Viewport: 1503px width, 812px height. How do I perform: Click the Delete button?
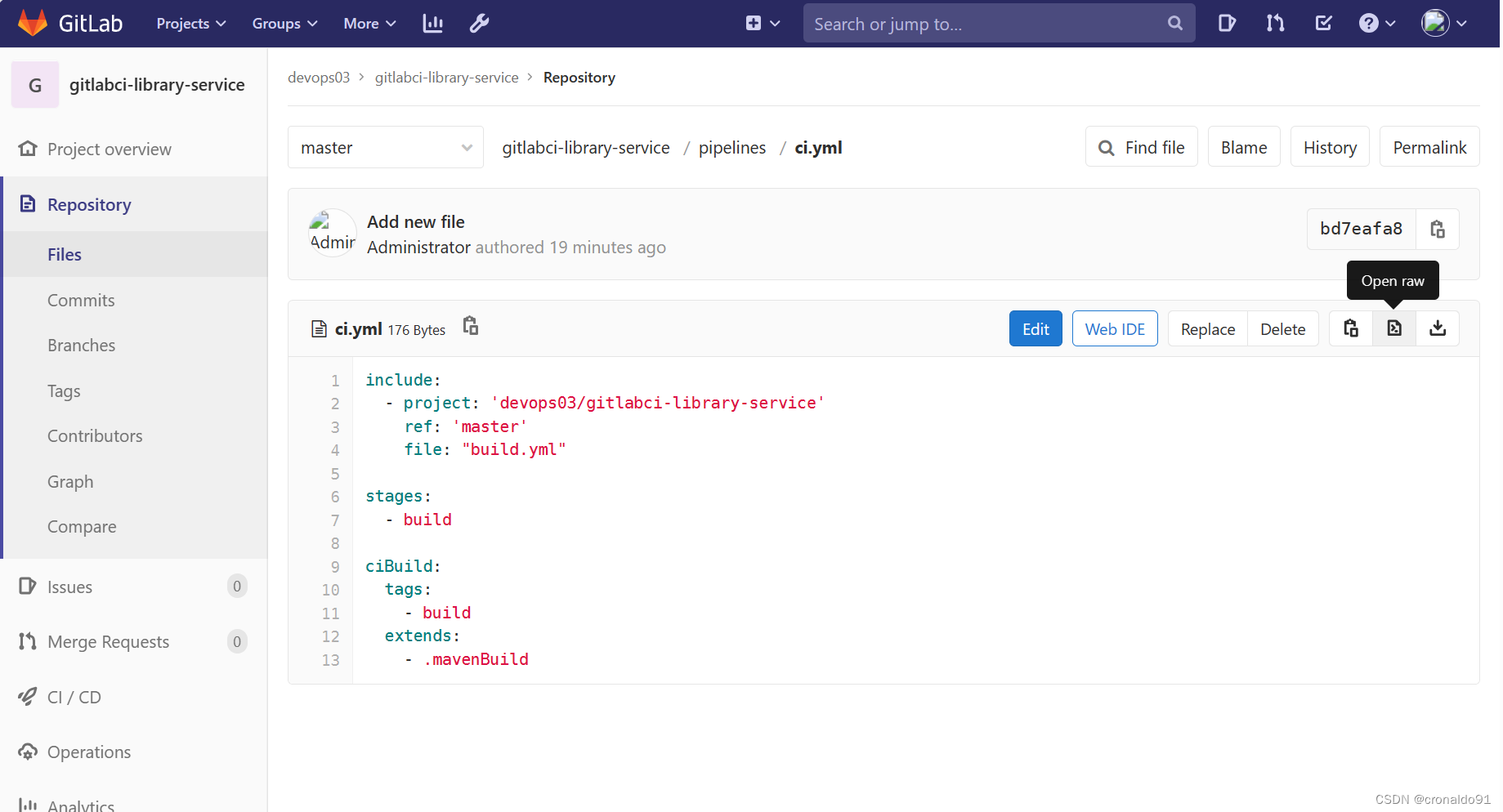[1282, 328]
